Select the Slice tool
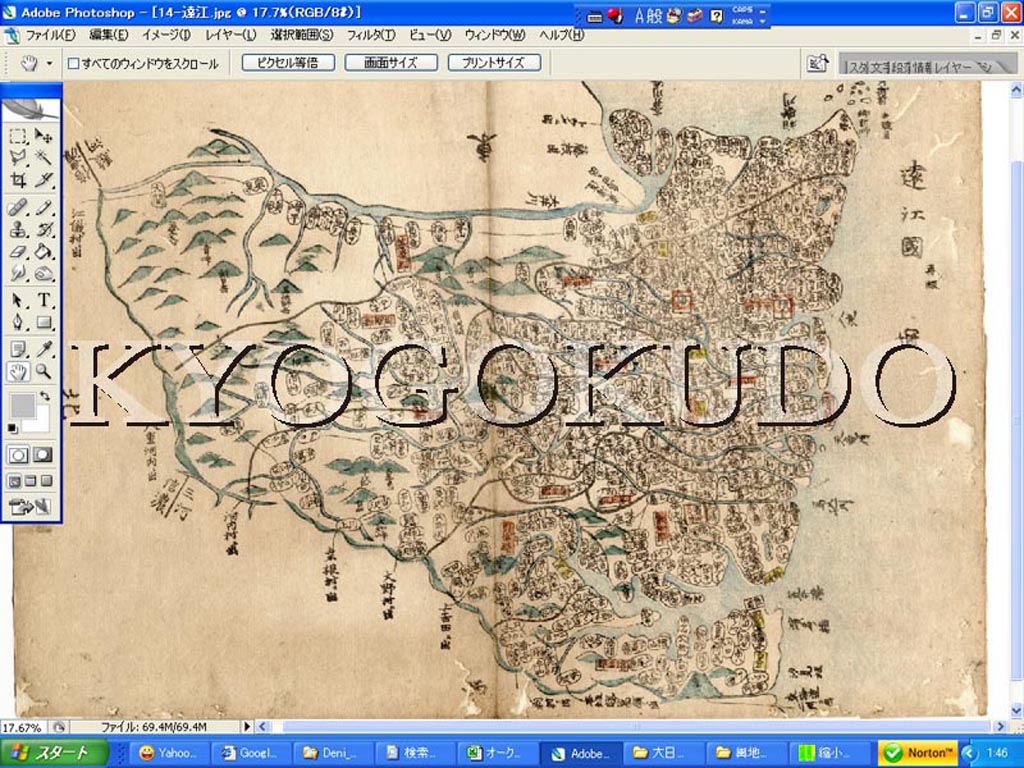The image size is (1024, 768). [x=43, y=180]
